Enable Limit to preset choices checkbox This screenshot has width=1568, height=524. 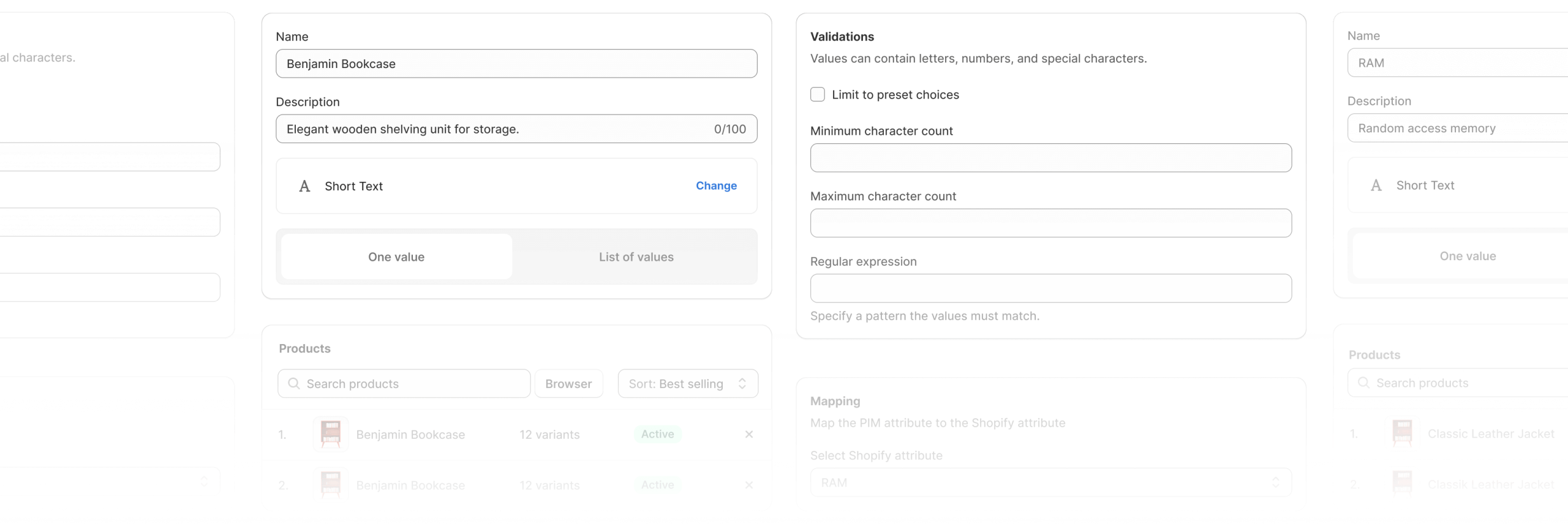(x=818, y=95)
